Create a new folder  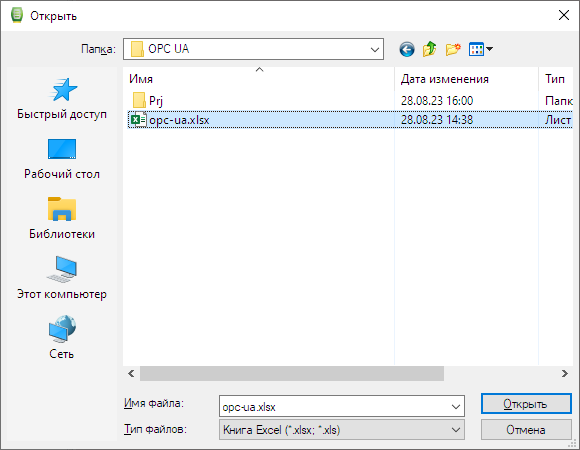tap(453, 49)
